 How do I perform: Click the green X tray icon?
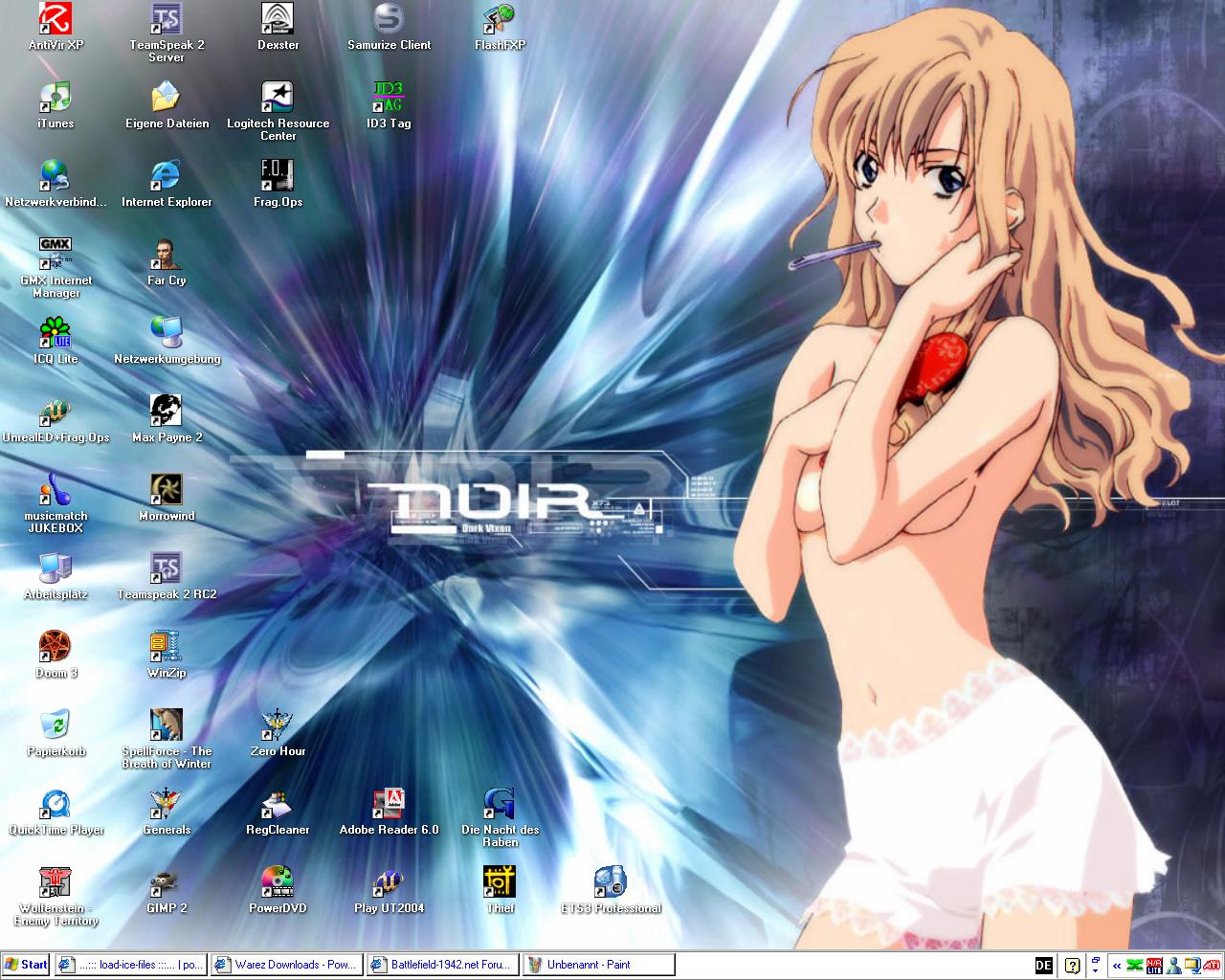click(1136, 966)
